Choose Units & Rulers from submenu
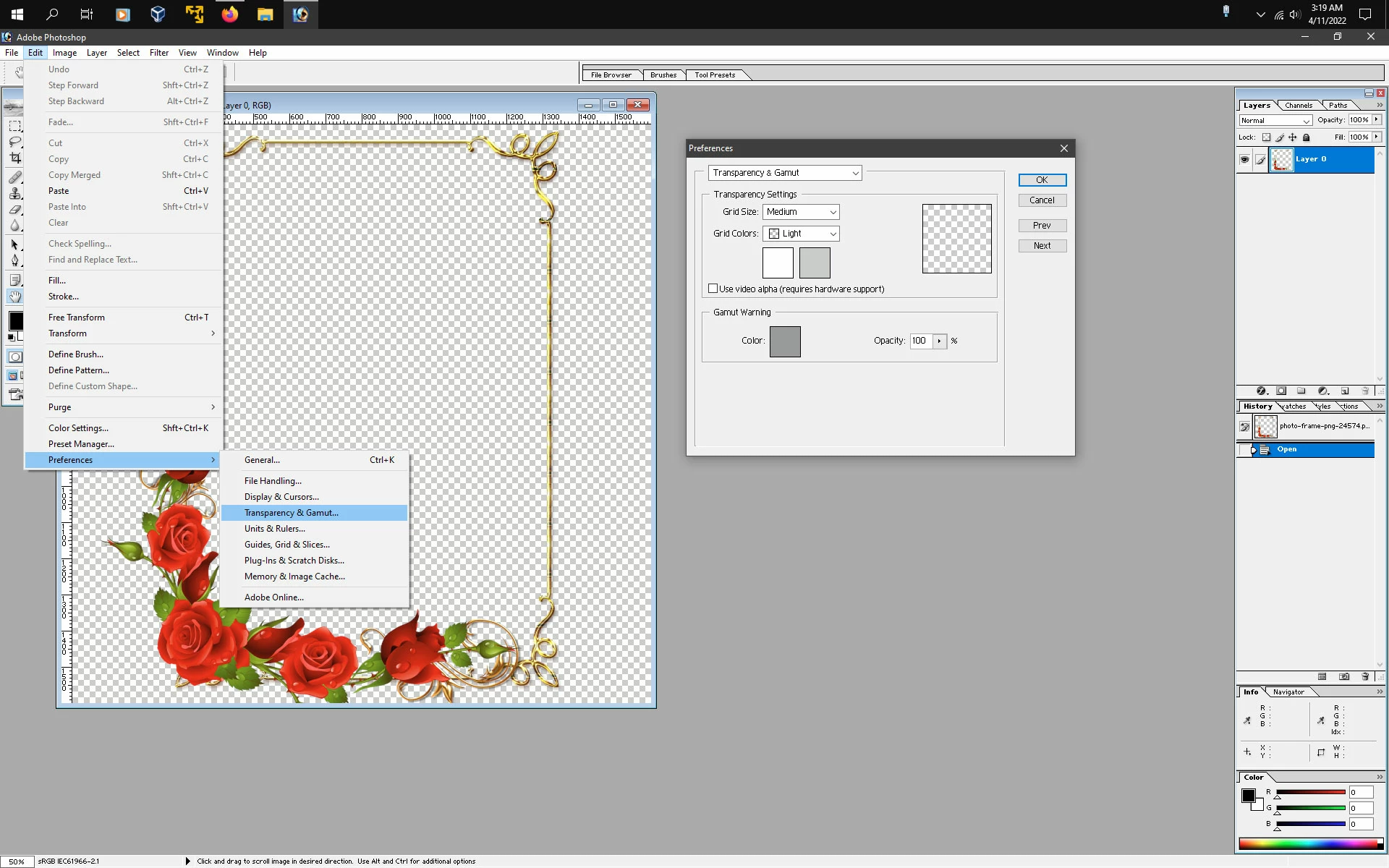Image resolution: width=1389 pixels, height=868 pixels. click(275, 529)
